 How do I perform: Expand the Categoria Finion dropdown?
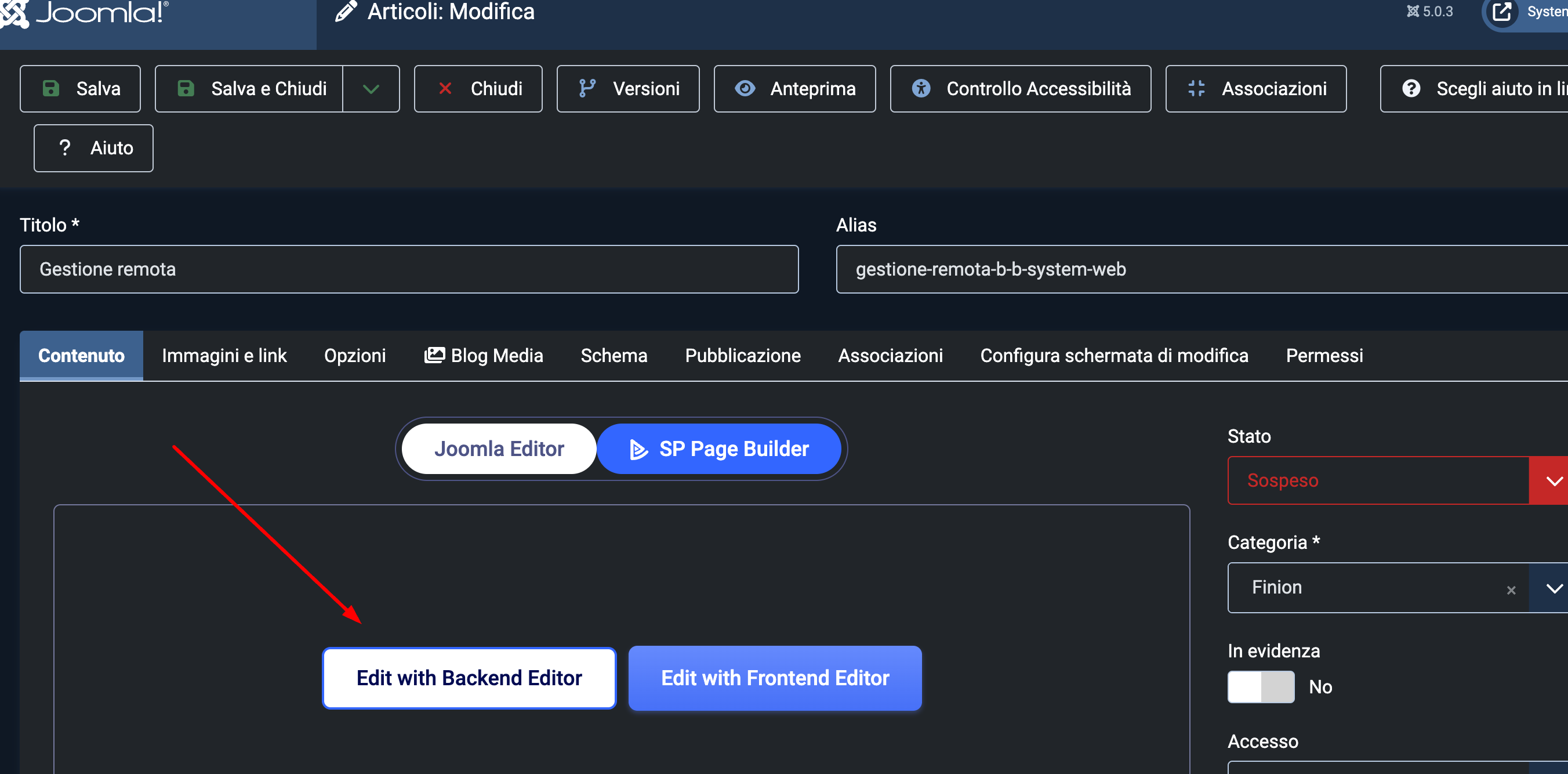point(1554,588)
